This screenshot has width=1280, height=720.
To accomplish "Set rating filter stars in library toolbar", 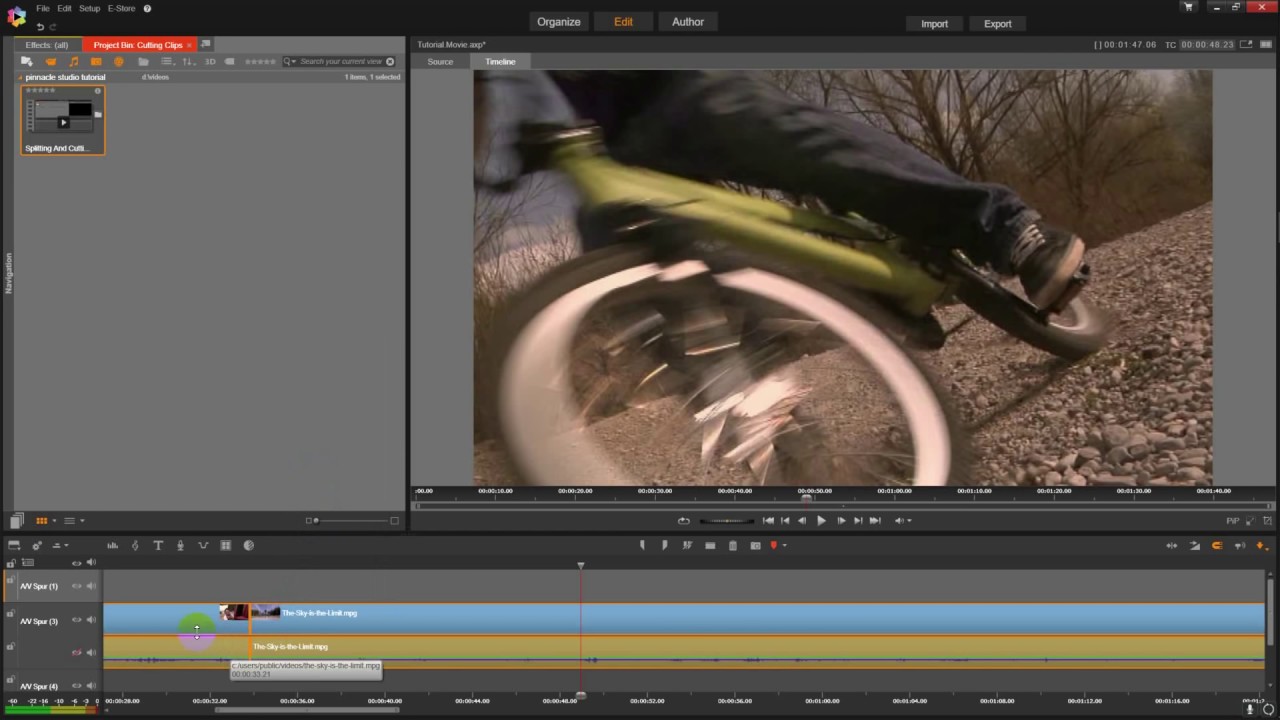I will pos(260,62).
